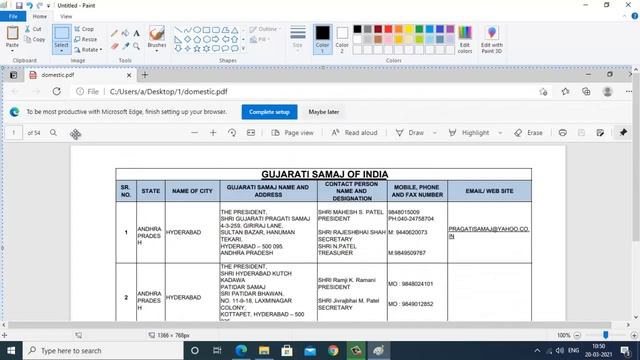640x360 pixels.
Task: Click Cut in Clipboard group
Action: click(x=33, y=29)
